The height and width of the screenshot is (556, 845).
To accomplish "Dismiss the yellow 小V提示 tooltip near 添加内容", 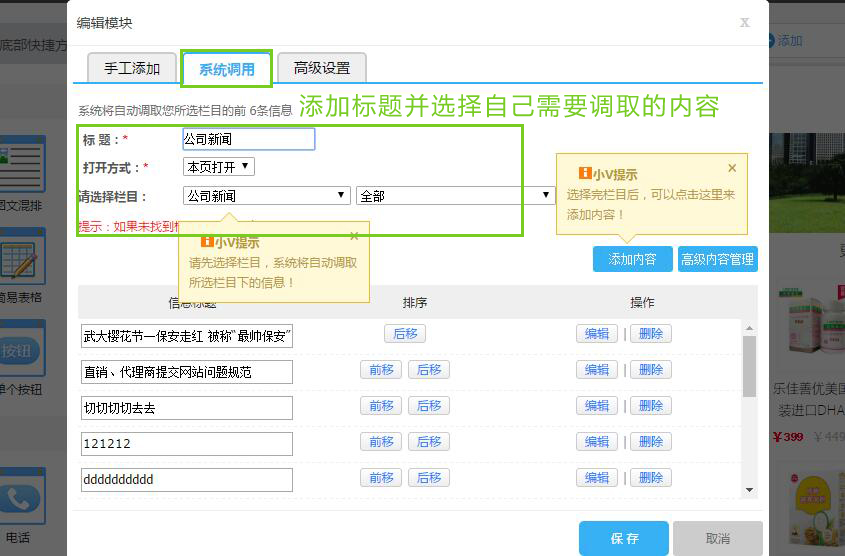I will pyautogui.click(x=732, y=168).
